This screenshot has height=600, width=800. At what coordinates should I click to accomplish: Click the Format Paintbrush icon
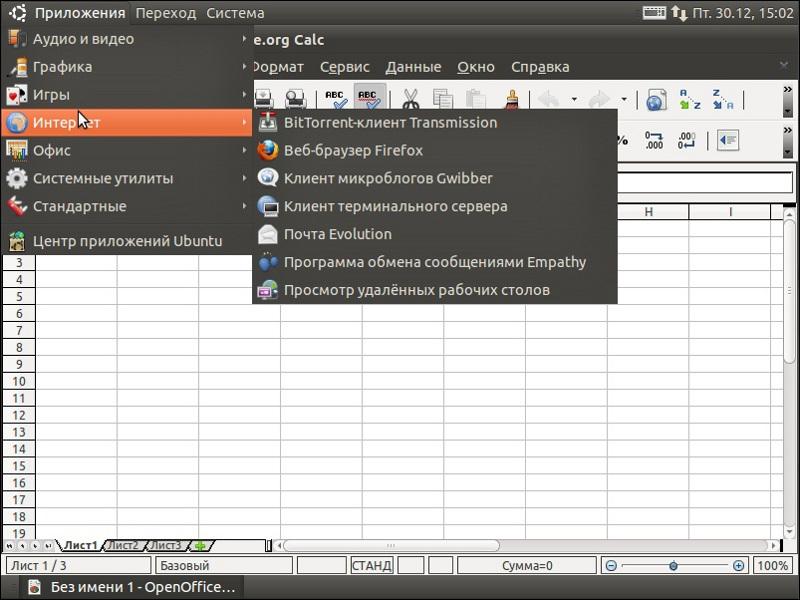tap(512, 99)
